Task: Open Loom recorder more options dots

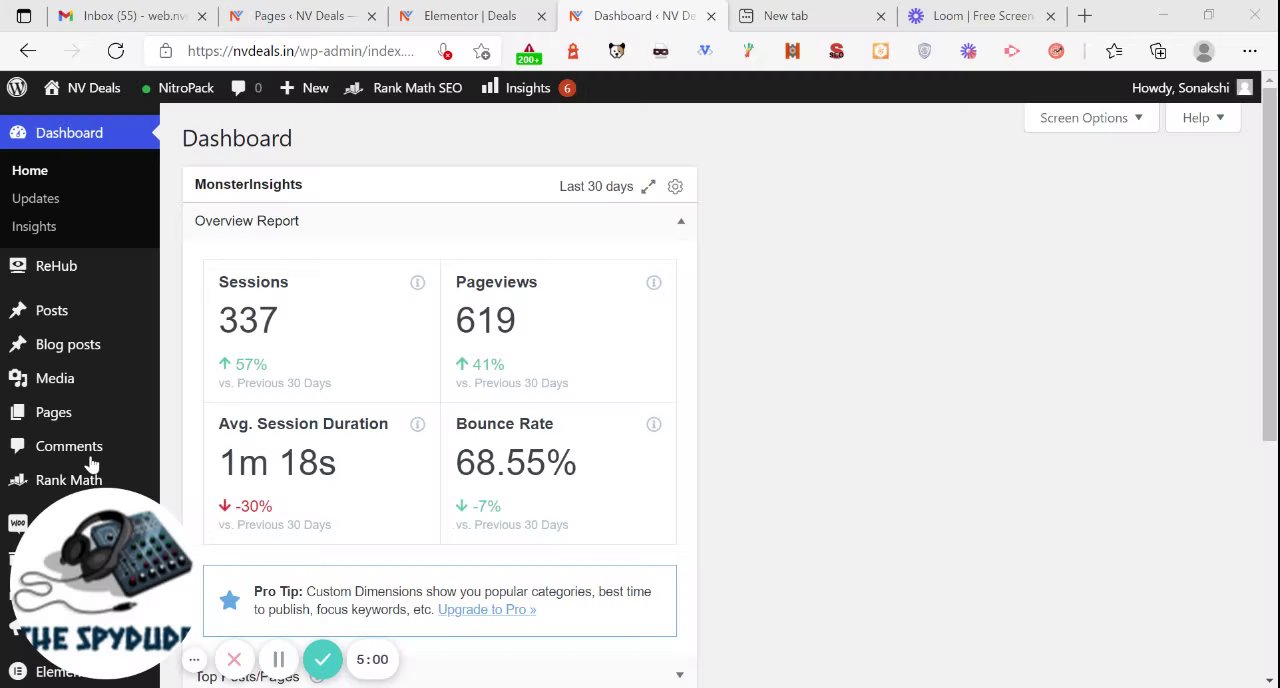Action: pyautogui.click(x=194, y=659)
